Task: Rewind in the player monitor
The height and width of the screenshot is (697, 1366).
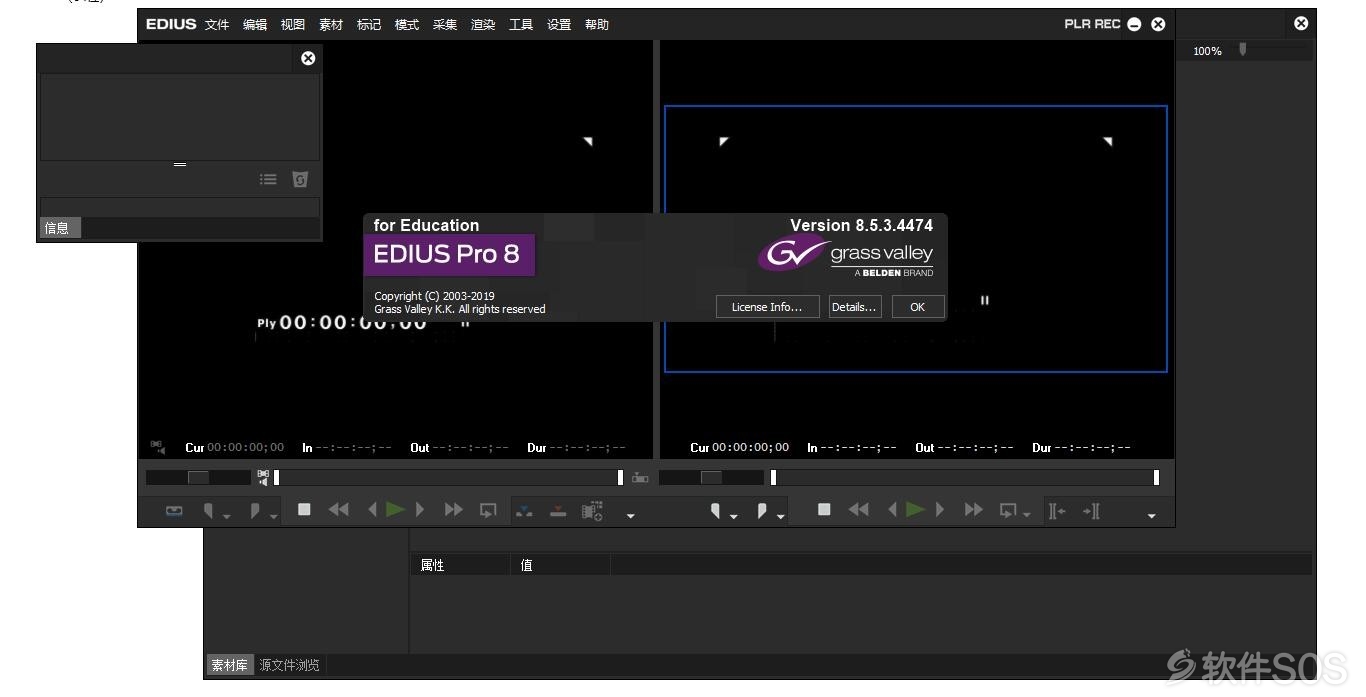Action: 339,510
